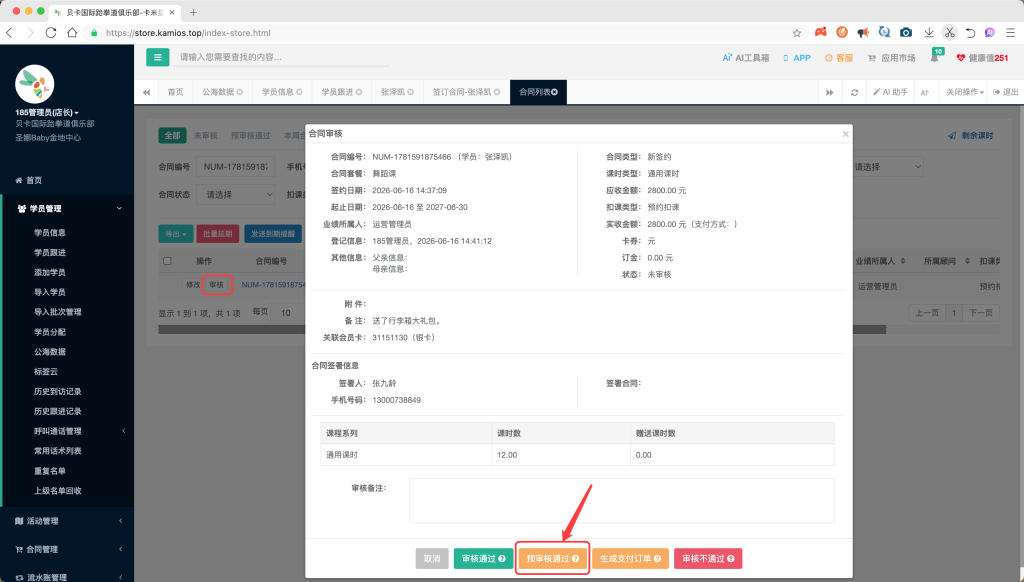Switch to the 签订合同-张泽凯 tab
Viewport: 1024px width, 582px height.
466,92
